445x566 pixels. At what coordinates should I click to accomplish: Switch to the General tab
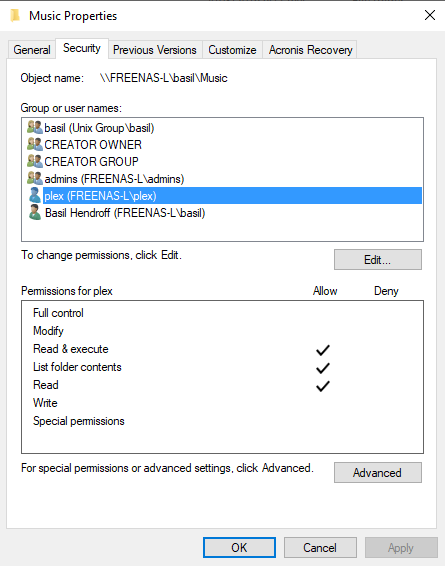(x=32, y=49)
